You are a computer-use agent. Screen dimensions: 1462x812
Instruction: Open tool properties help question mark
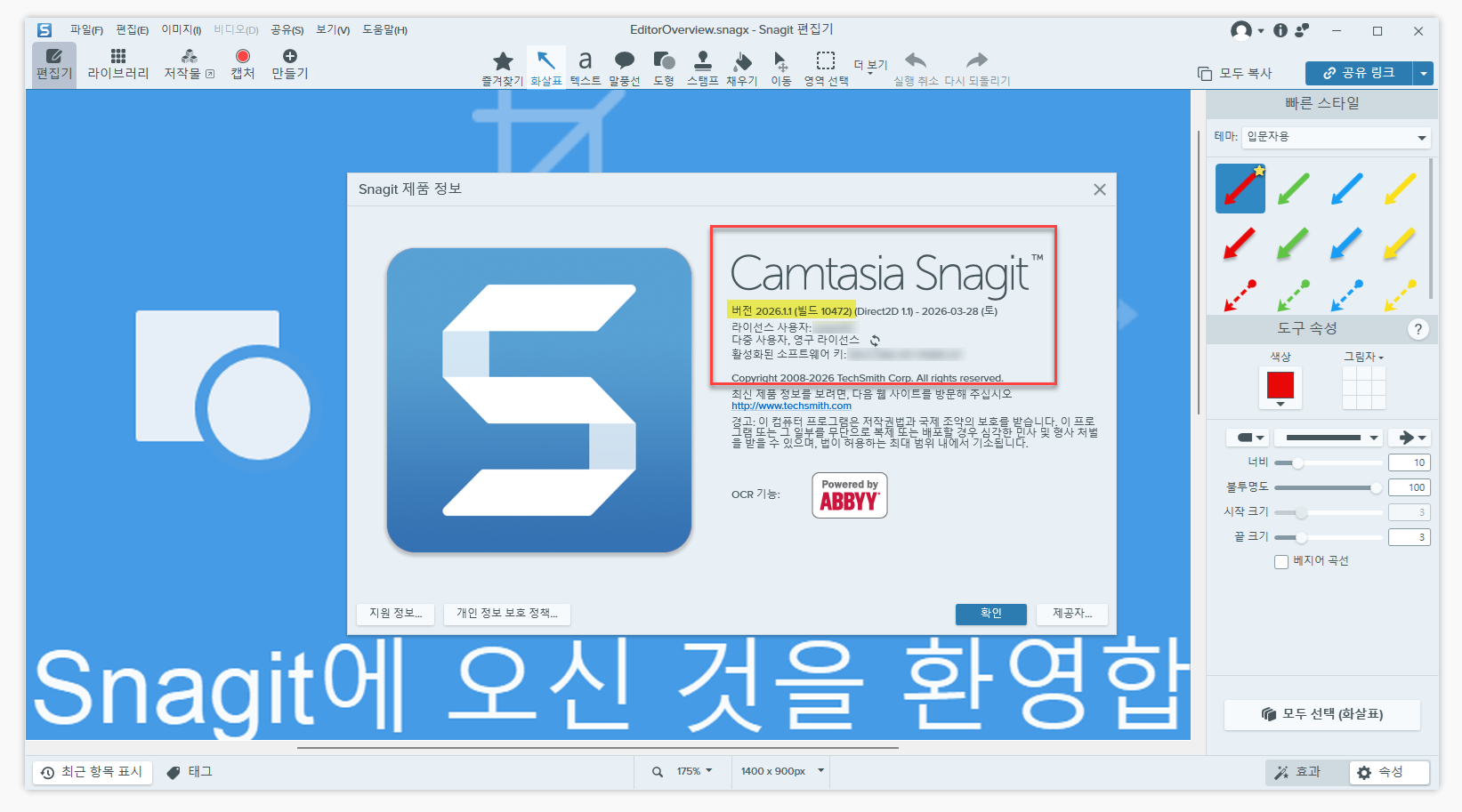[x=1418, y=329]
